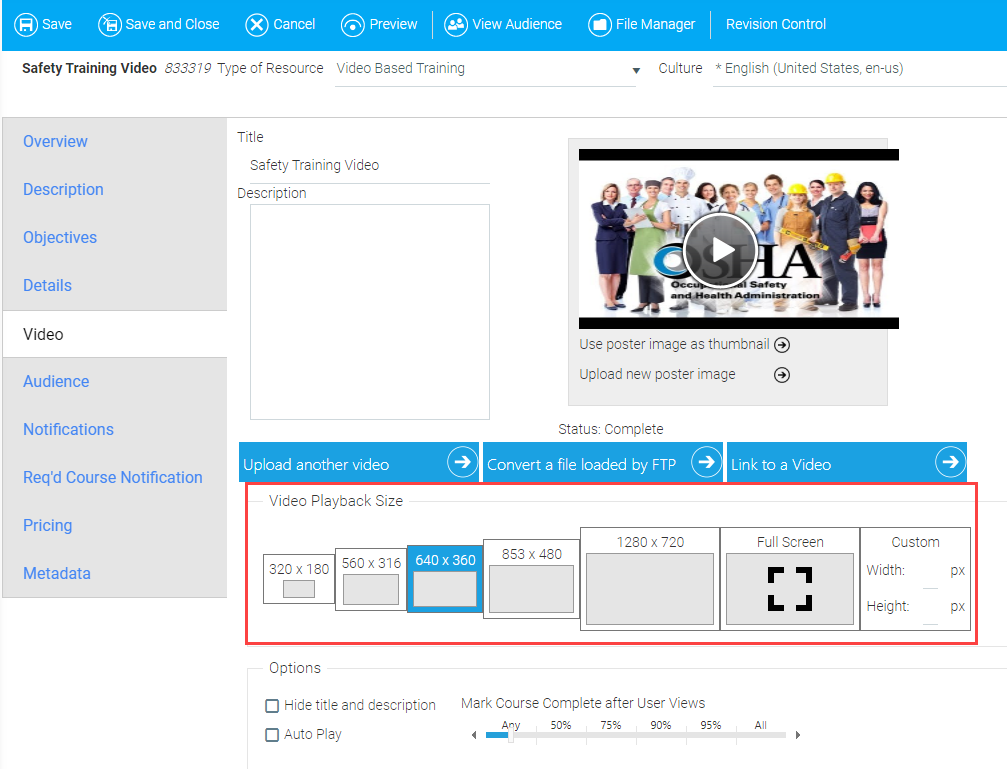Open the Culture language dropdown
1007x769 pixels.
coord(858,69)
